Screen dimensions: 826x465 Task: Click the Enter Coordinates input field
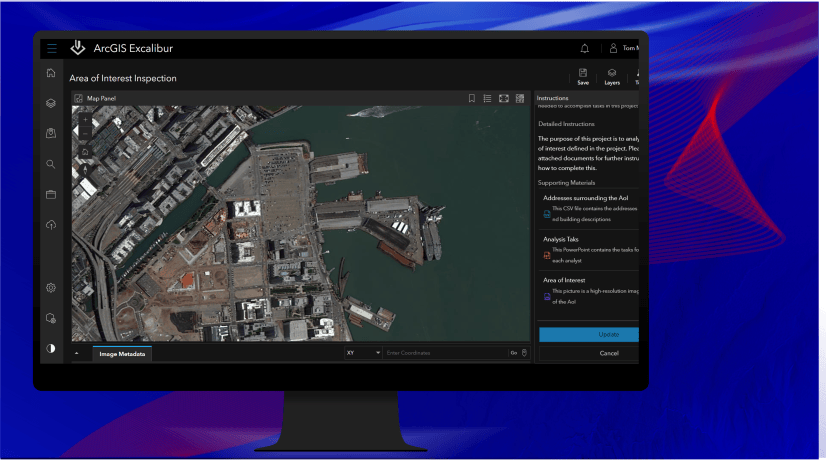445,353
